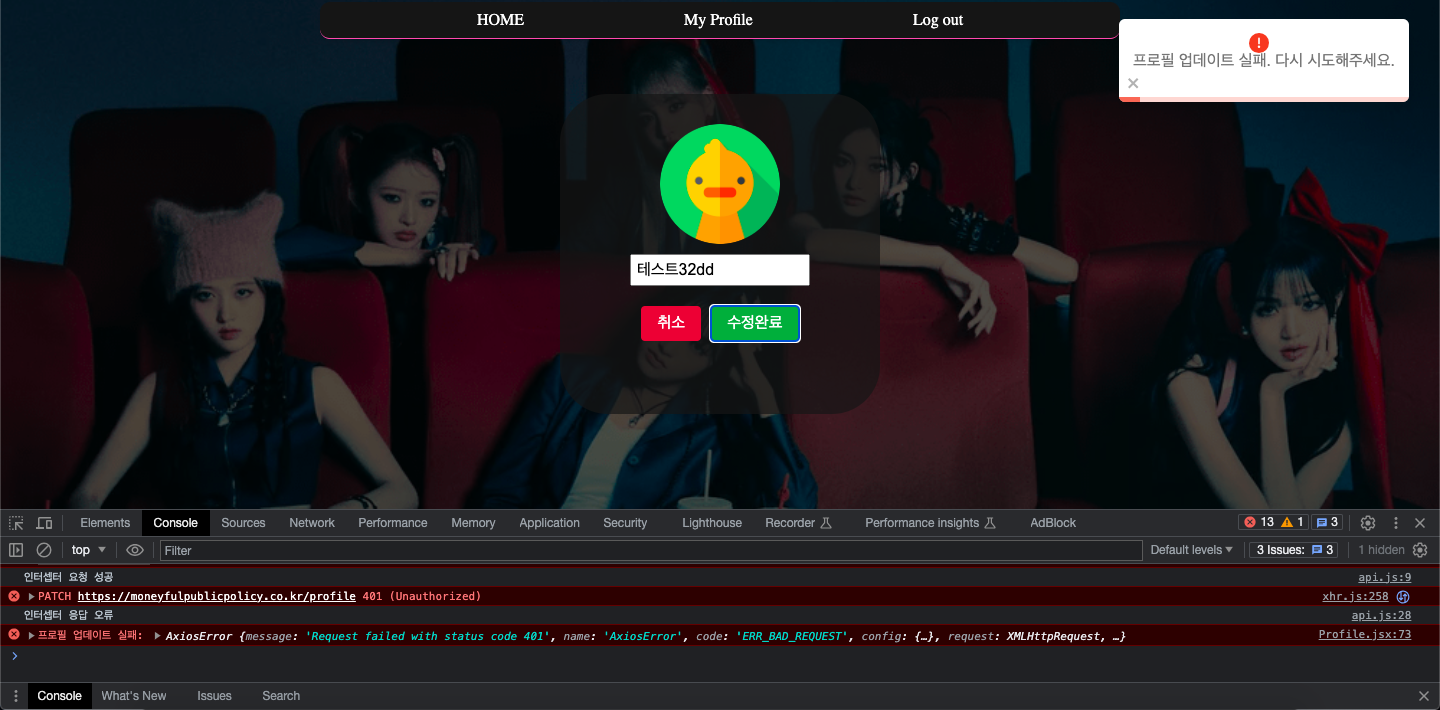Open the Profile.jsx:73 source link
This screenshot has width=1440, height=710.
click(1365, 635)
